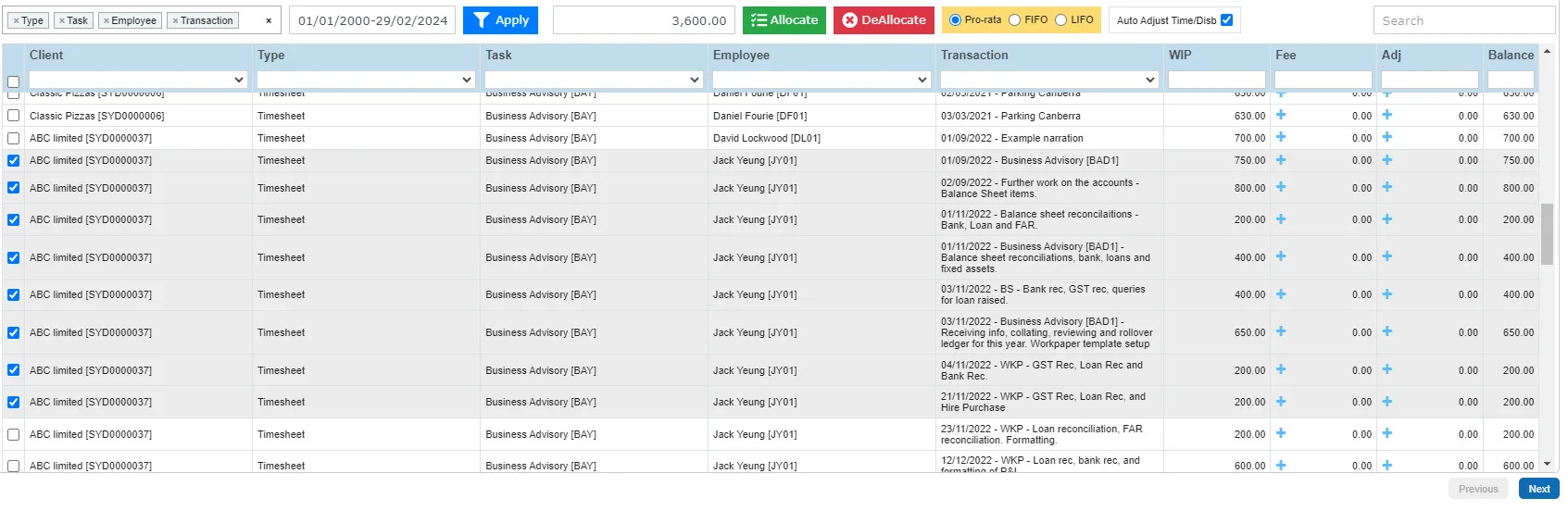Remove the Transaction grouping tag
Image resolution: width=1568 pixels, height=511 pixels.
tap(175, 20)
